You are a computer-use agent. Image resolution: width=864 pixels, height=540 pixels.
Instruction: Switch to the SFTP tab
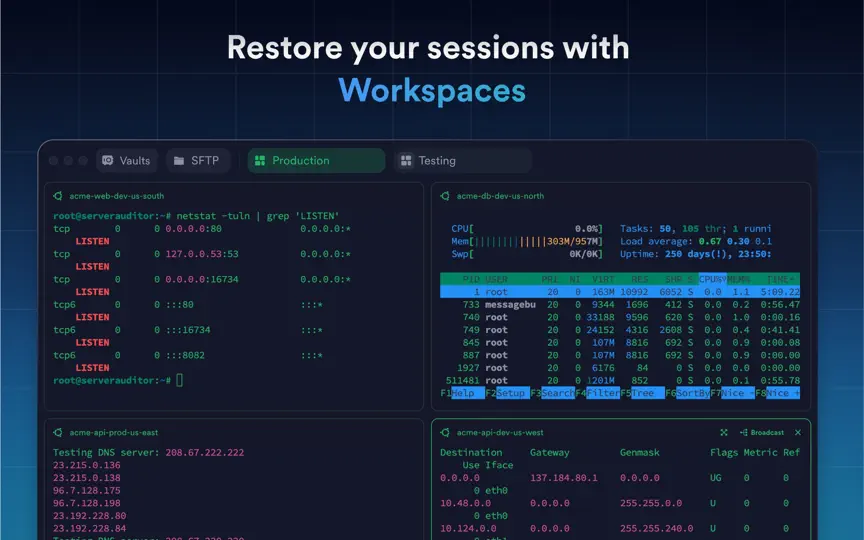[198, 160]
